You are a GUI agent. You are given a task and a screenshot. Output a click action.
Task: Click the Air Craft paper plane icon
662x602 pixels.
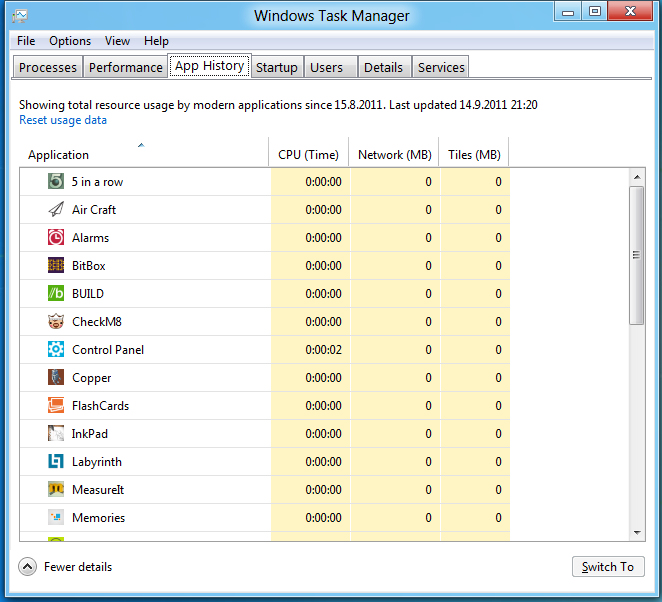(x=56, y=209)
